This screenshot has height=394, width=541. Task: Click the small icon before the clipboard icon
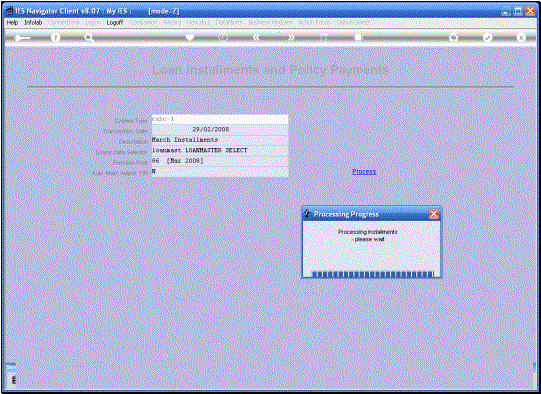click(324, 37)
